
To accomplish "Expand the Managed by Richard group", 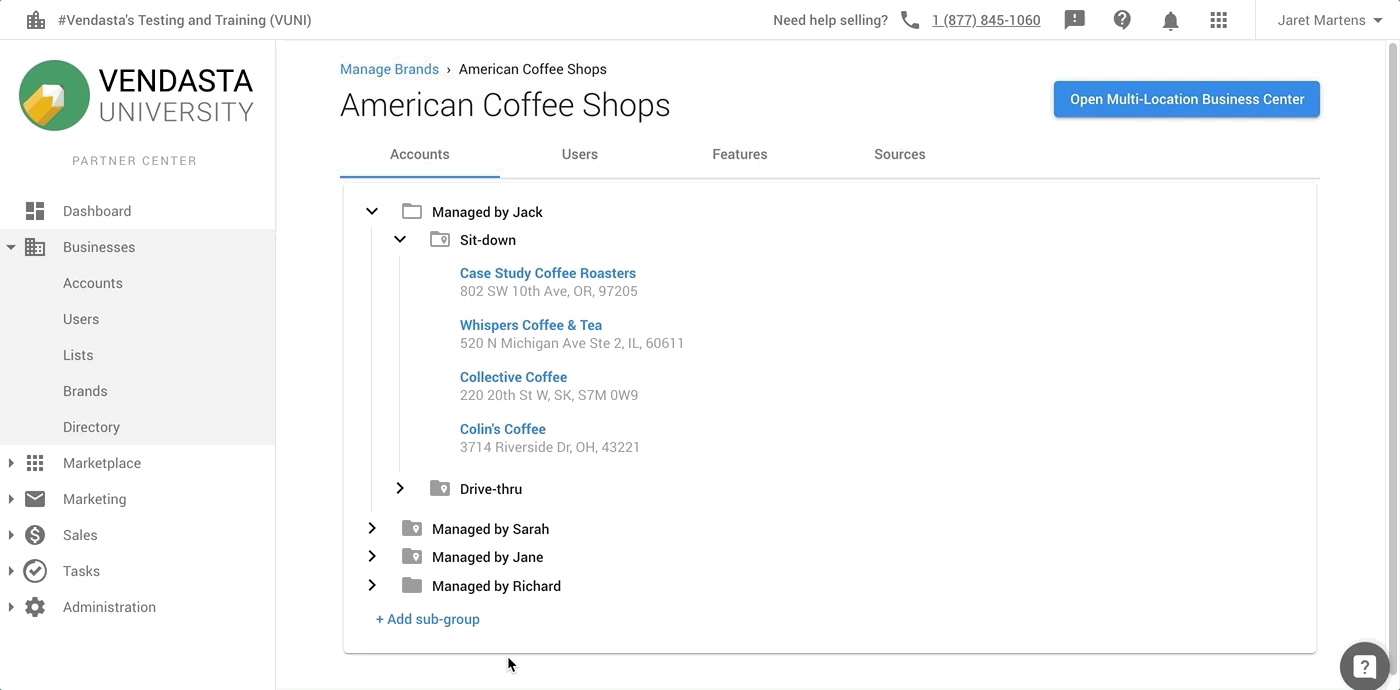I will [x=372, y=585].
